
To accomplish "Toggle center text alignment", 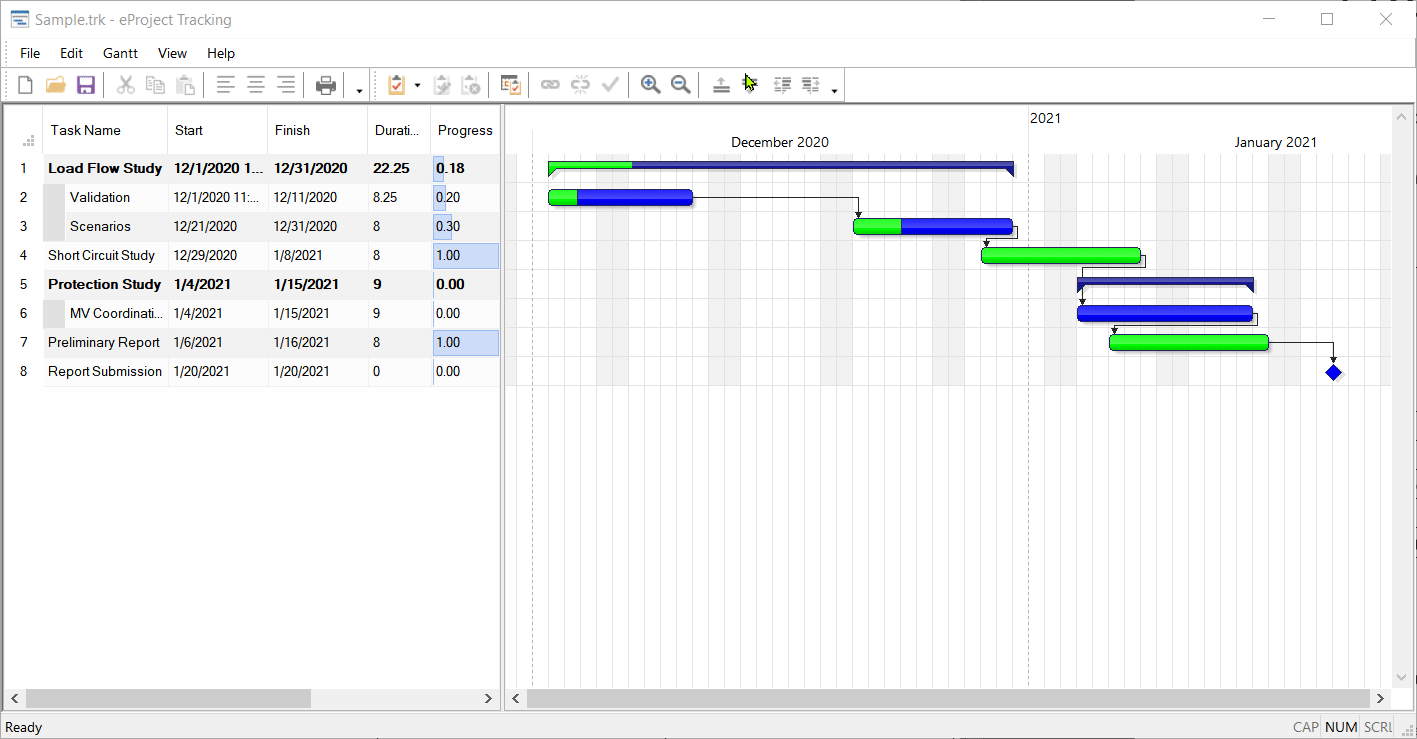I will [255, 84].
